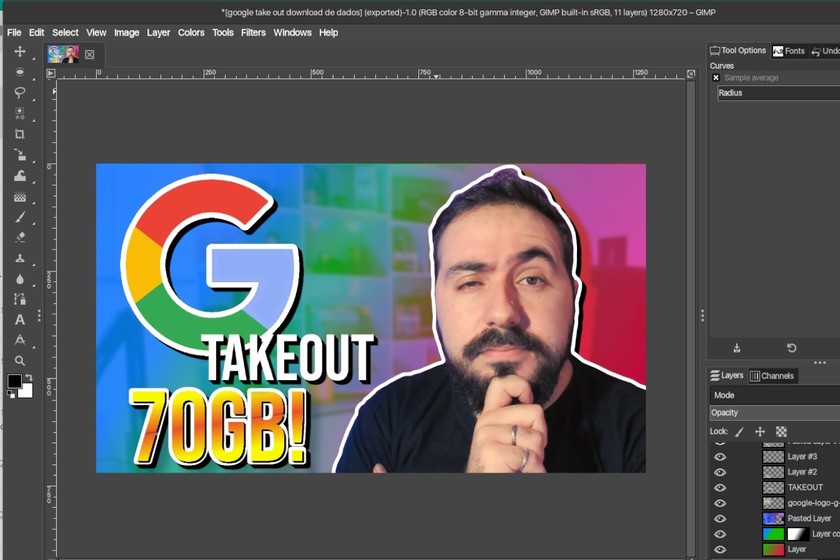
Task: Toggle lock pixels brush icon
Action: (x=740, y=432)
